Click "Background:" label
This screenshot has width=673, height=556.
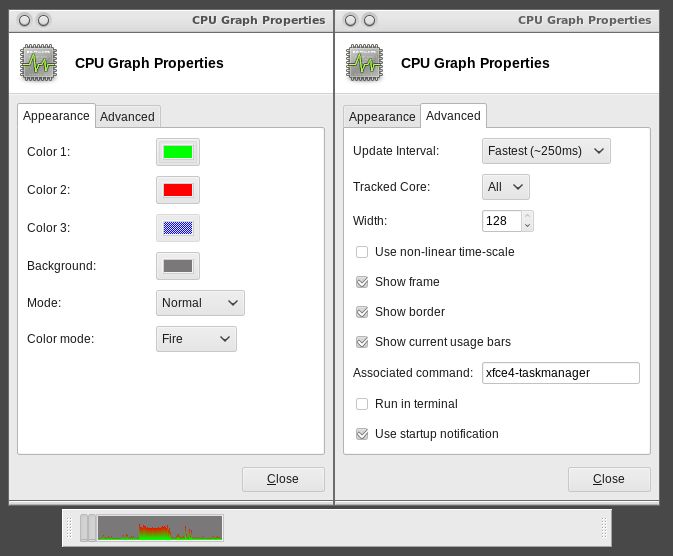click(61, 266)
